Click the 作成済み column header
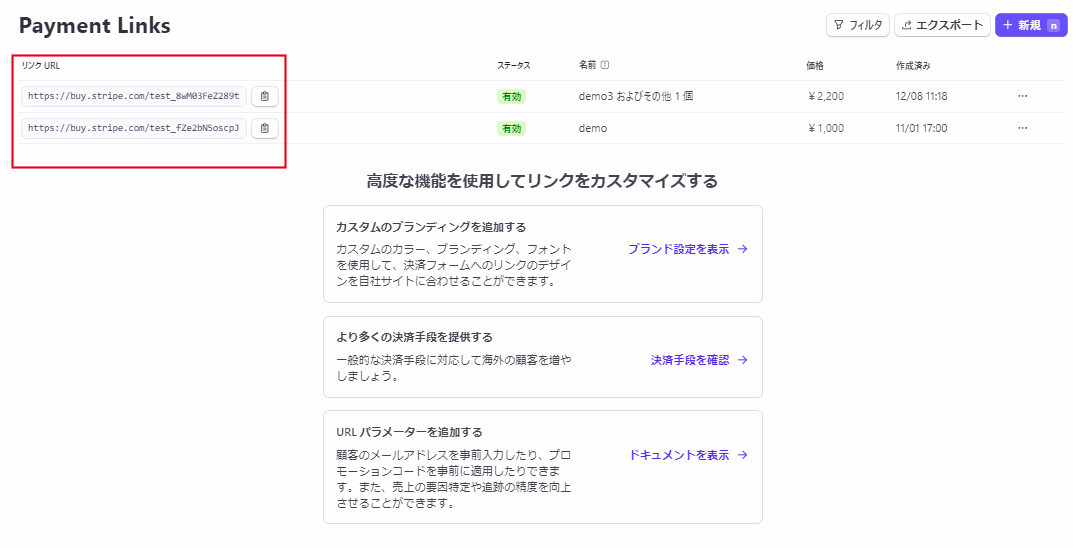The width and height of the screenshot is (1073, 548). tap(913, 66)
